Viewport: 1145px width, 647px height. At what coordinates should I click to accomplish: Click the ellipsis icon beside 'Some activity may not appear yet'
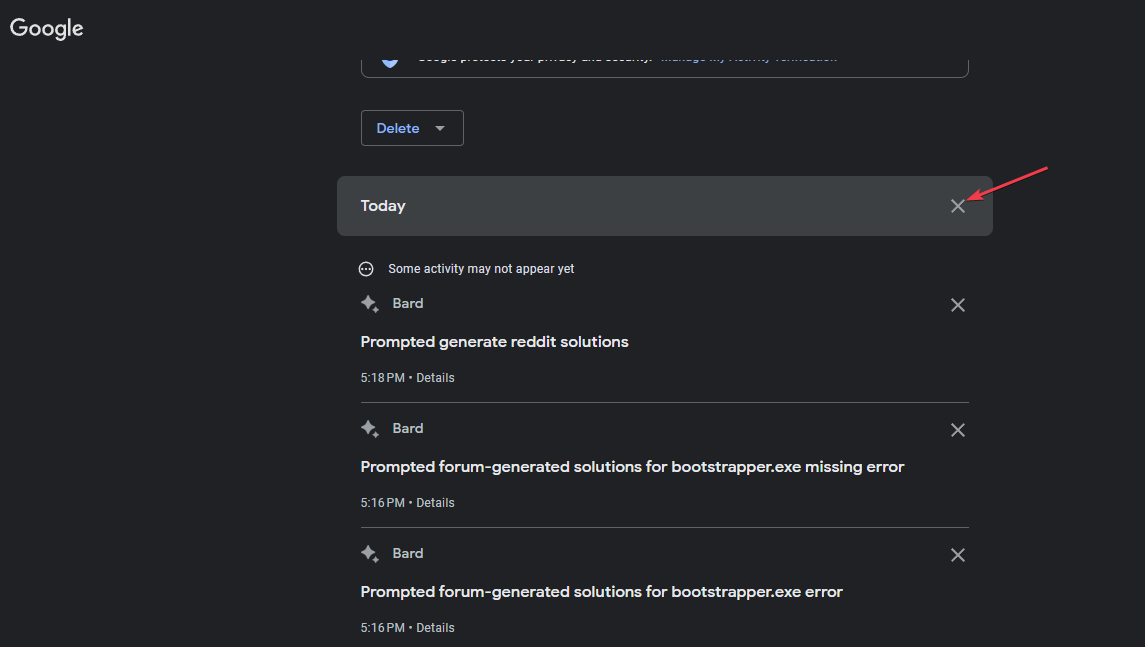point(366,269)
